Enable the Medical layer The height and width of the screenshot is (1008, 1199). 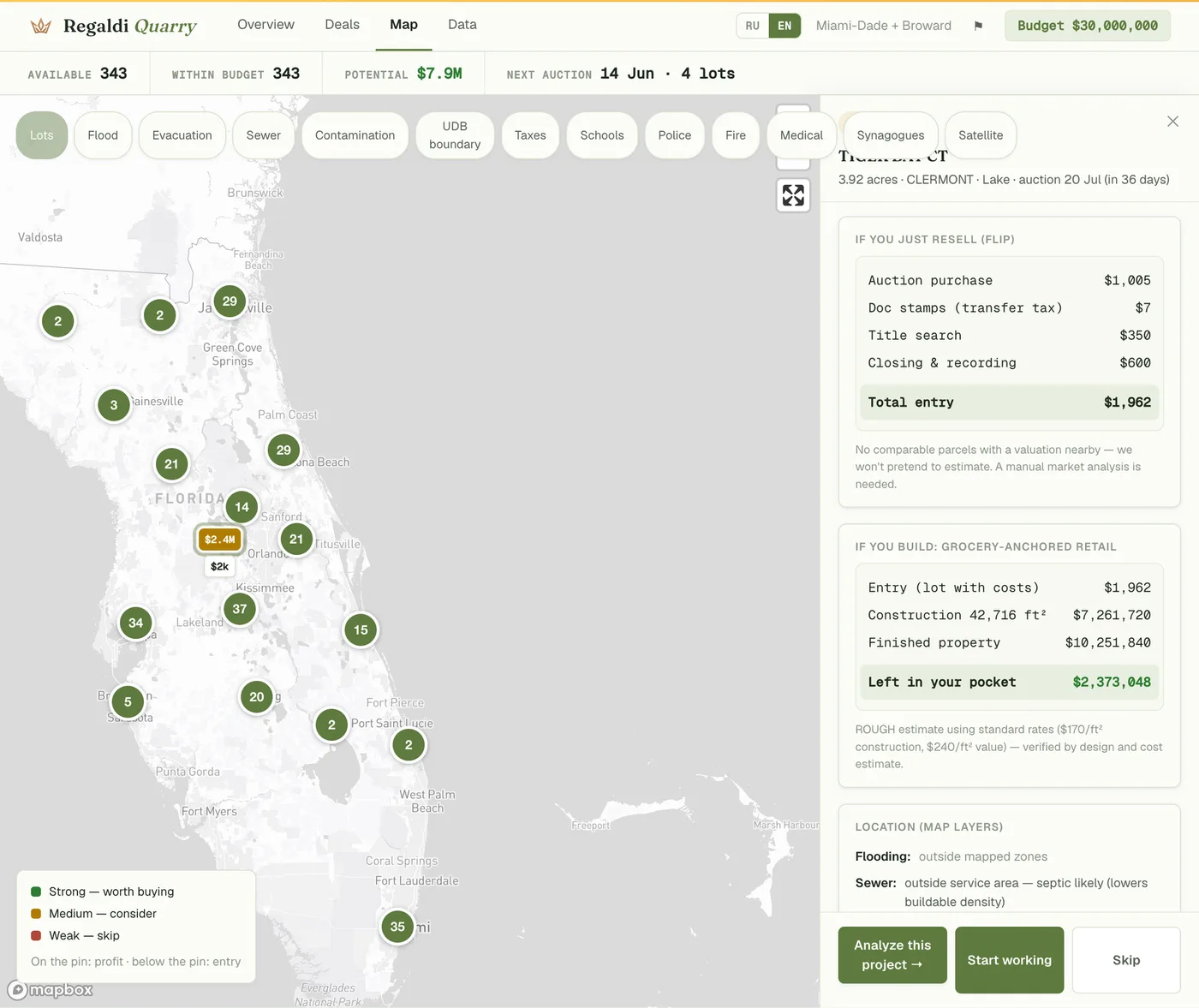(802, 135)
